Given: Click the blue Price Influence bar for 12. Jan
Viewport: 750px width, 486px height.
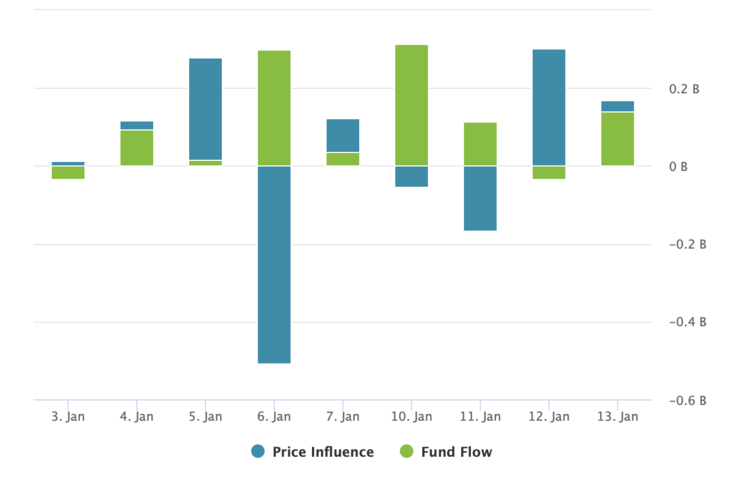Looking at the screenshot, I should coord(549,107).
